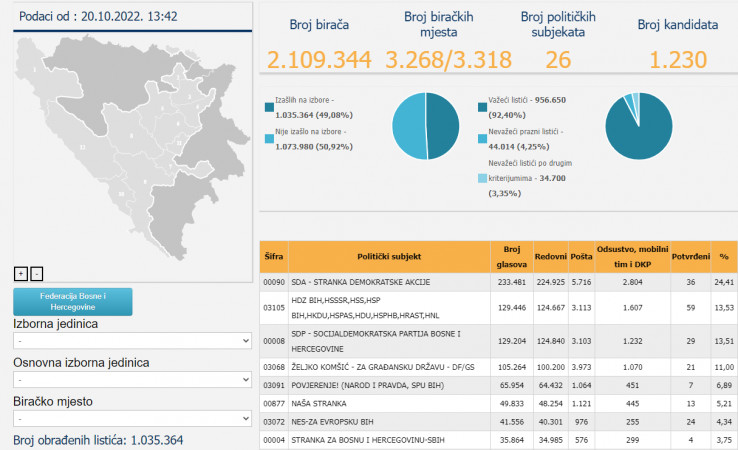This screenshot has width=738, height=450.
Task: Click party code 00877
Action: tap(274, 403)
